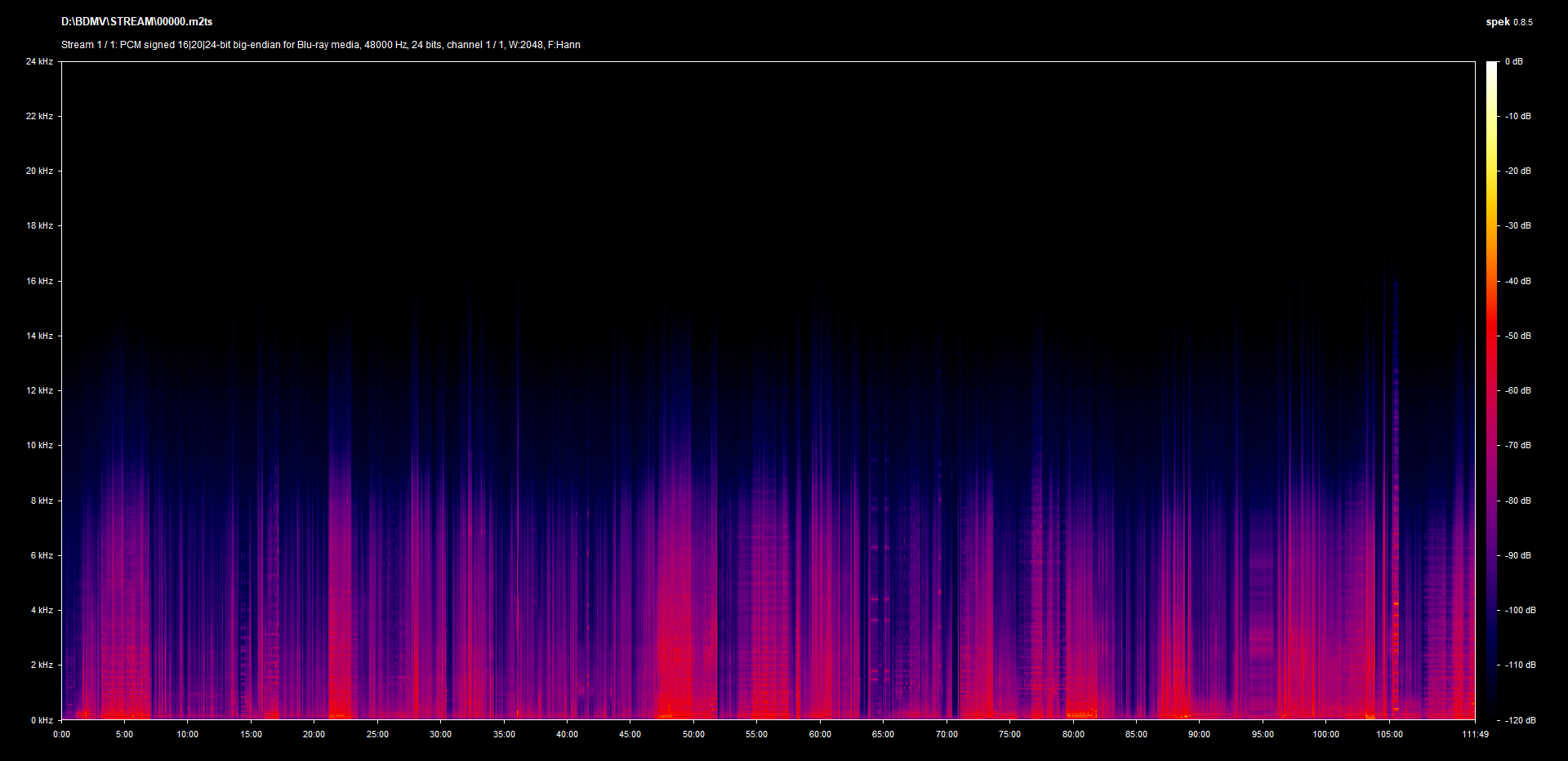Click the 0 dB scale label
Viewport: 1568px width, 761px height.
click(1513, 61)
